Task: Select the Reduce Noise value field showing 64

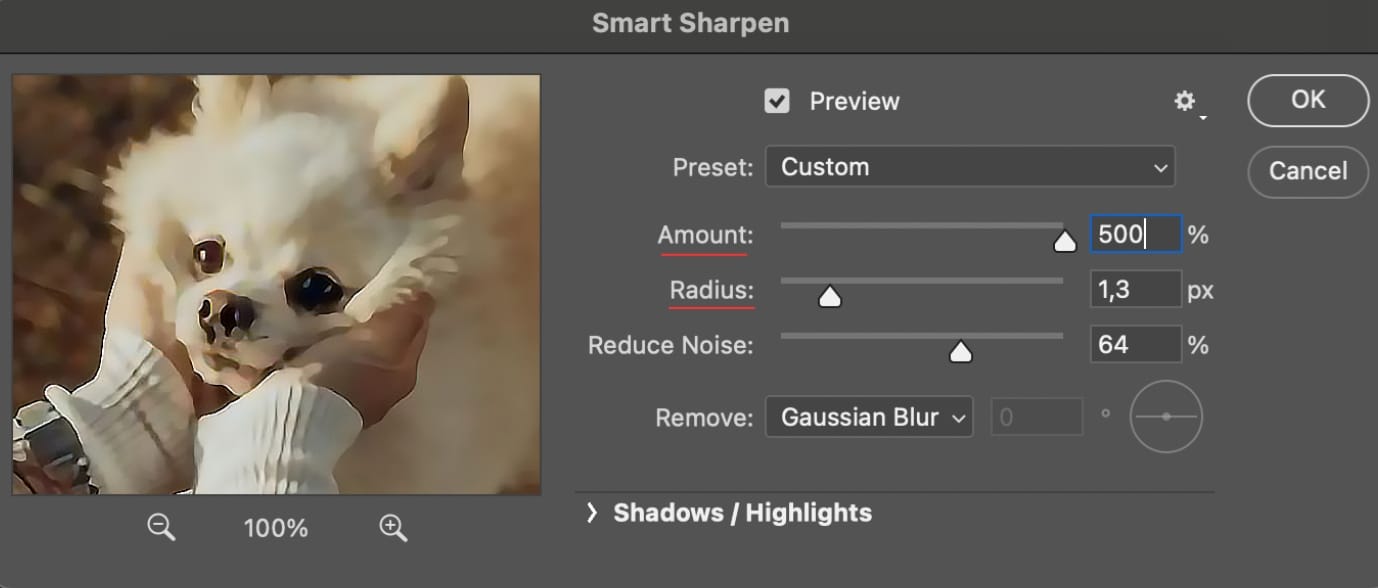Action: click(x=1135, y=344)
